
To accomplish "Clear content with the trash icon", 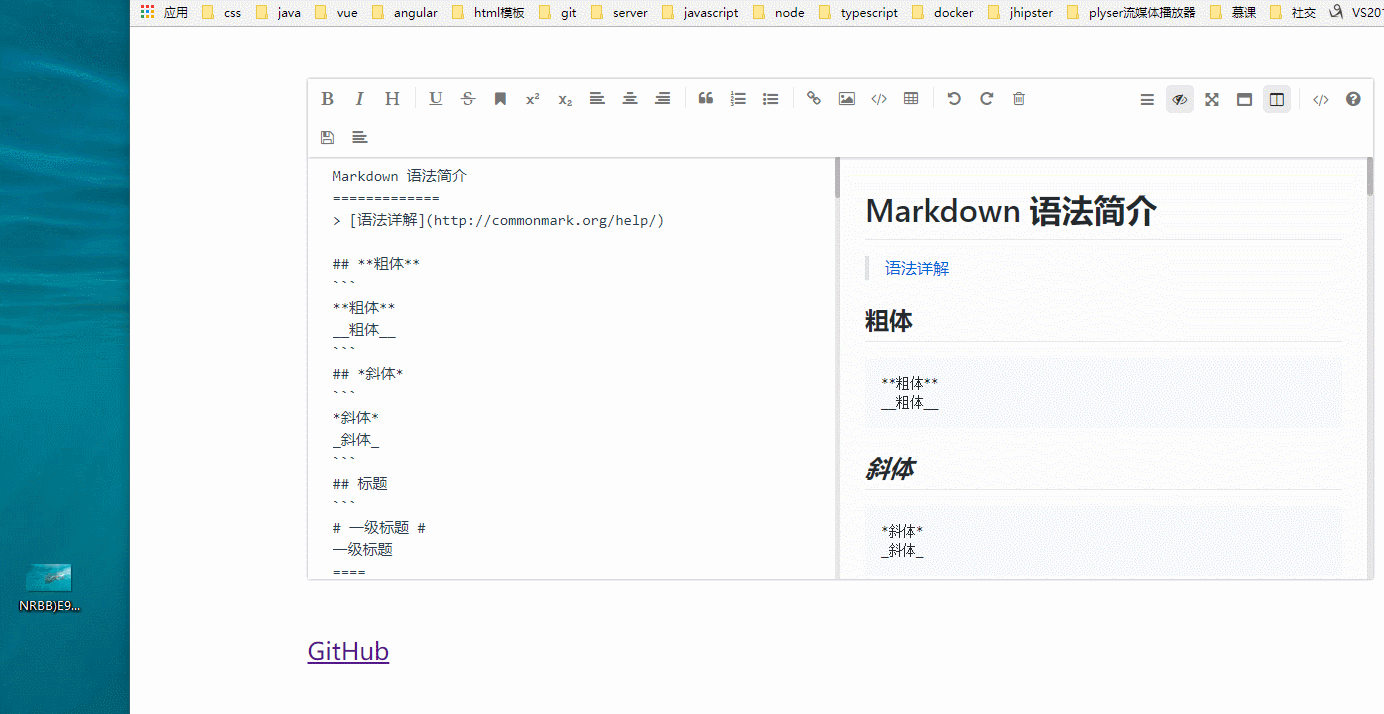I will point(1019,99).
